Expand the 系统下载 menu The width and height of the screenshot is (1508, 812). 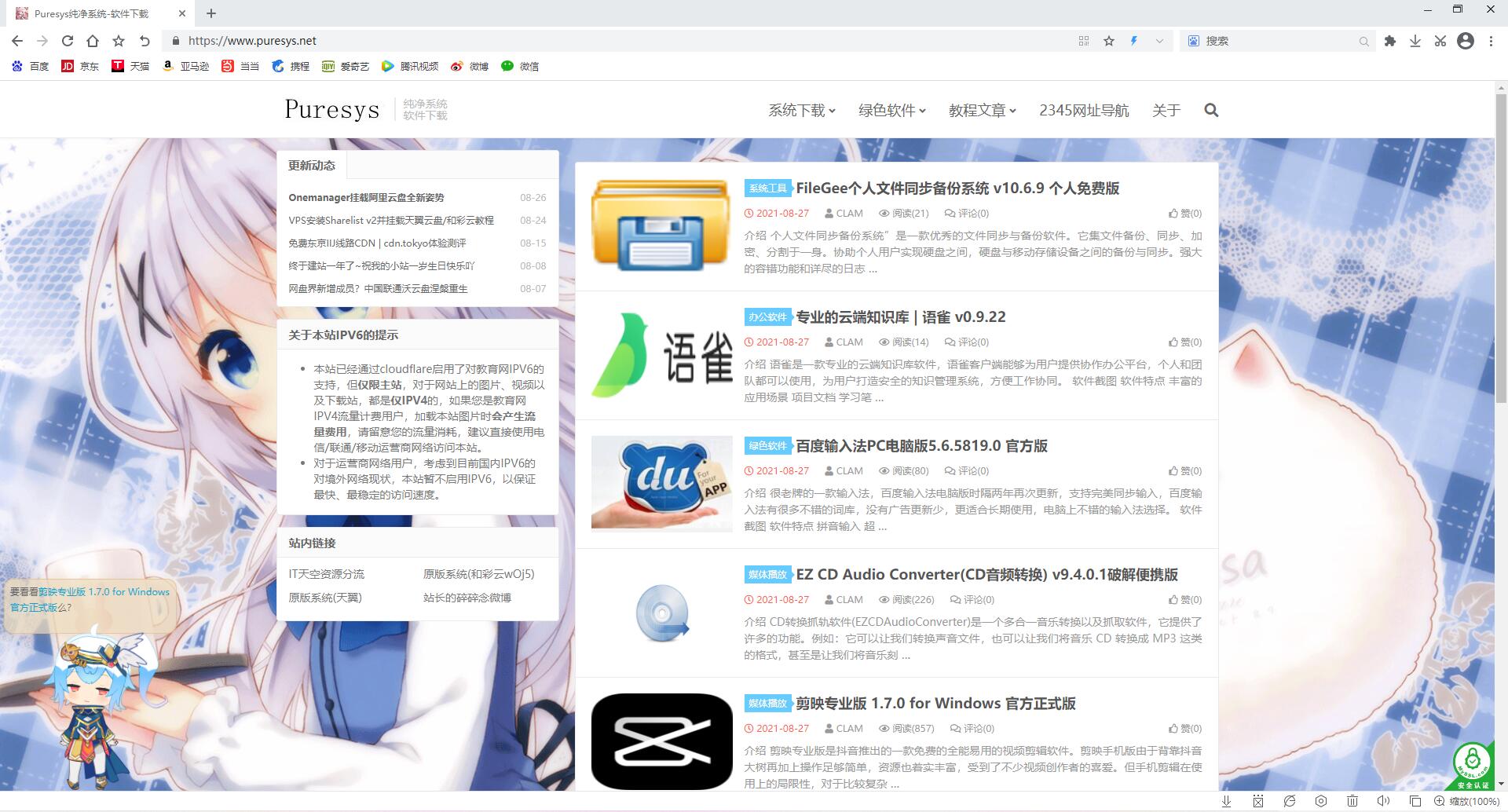point(802,111)
